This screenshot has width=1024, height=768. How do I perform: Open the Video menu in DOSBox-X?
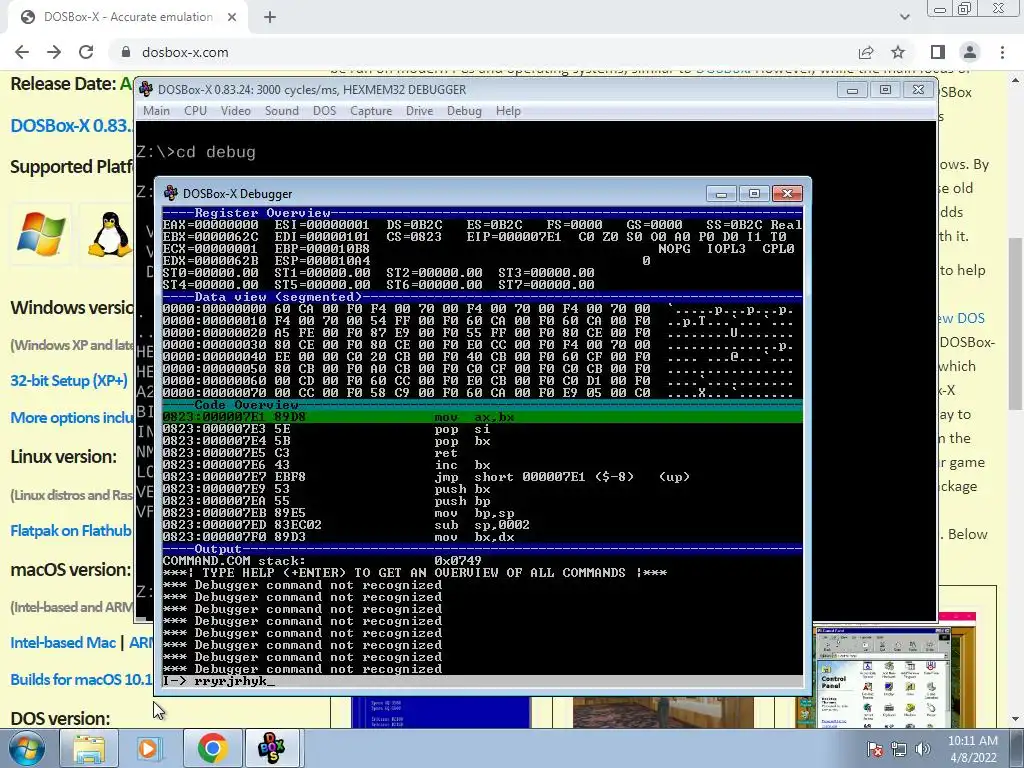(x=235, y=111)
